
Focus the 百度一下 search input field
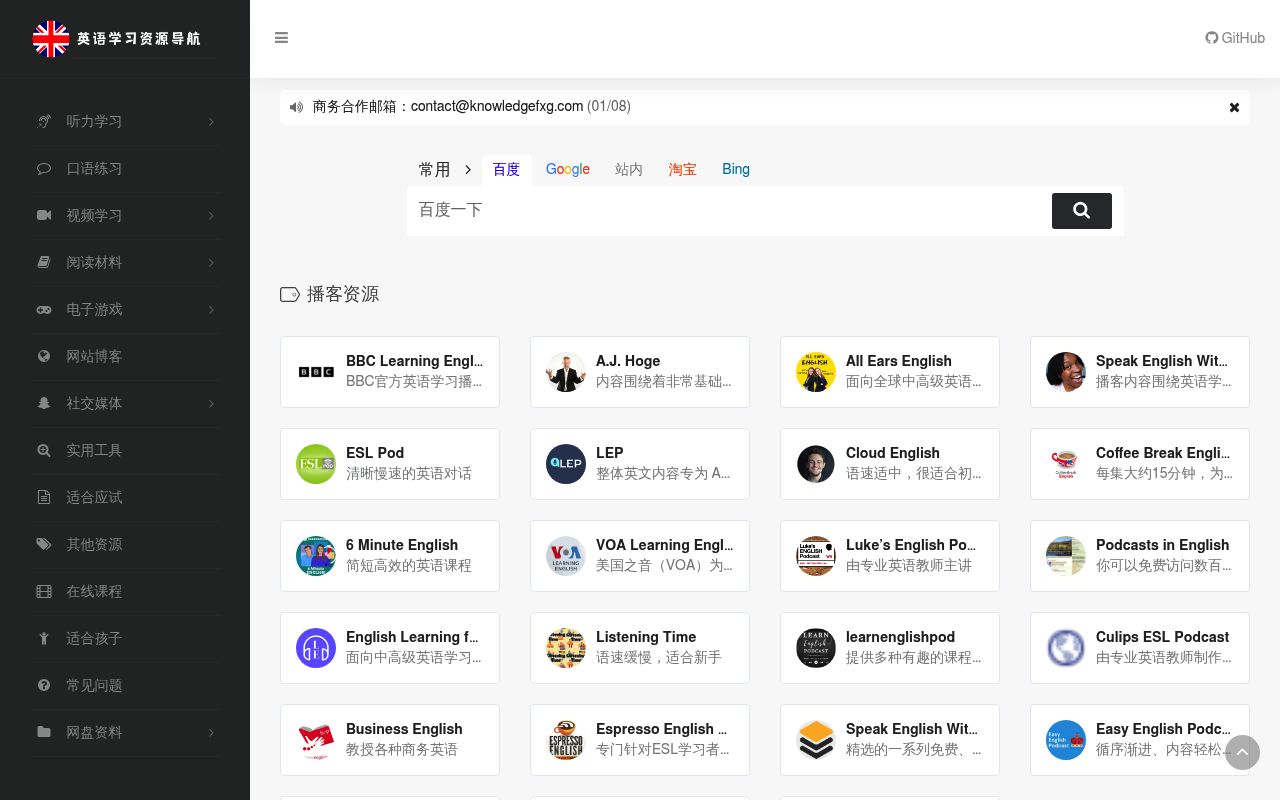(x=729, y=211)
